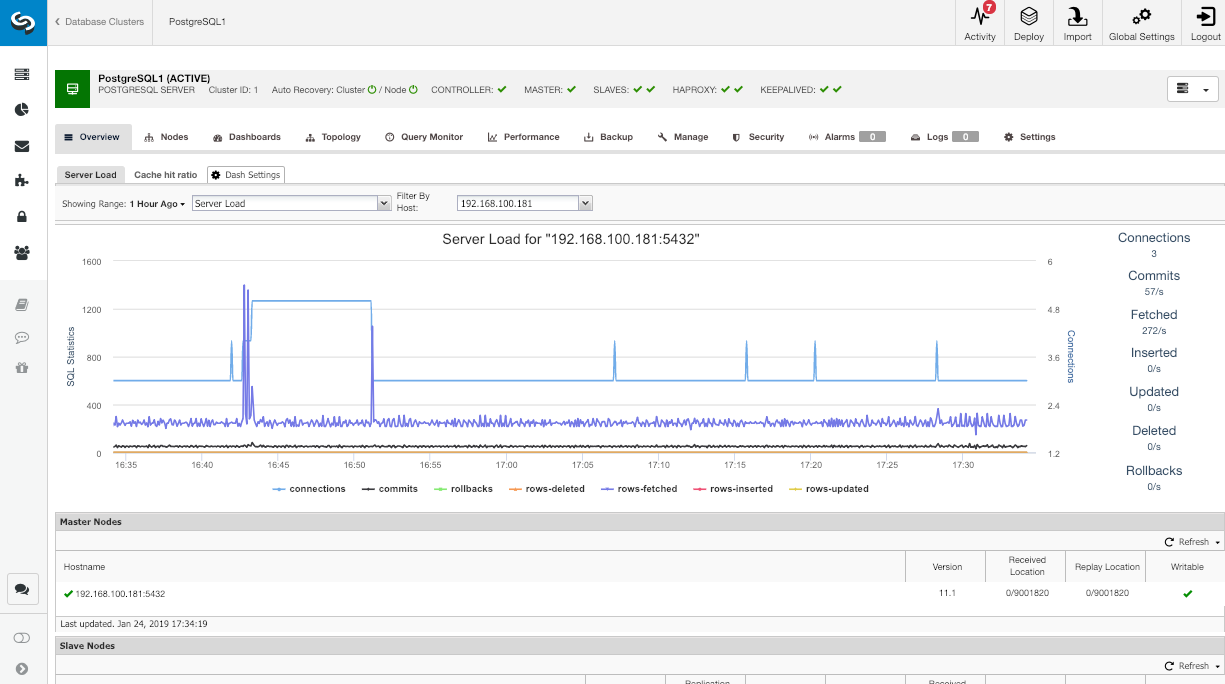The height and width of the screenshot is (684, 1225).
Task: Click the rows-updated legend color marker
Action: point(796,489)
